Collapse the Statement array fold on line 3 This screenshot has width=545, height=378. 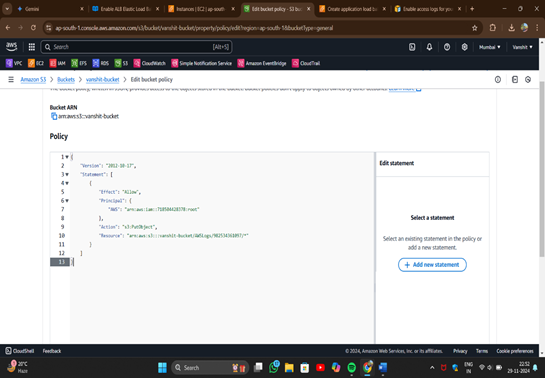pos(67,174)
